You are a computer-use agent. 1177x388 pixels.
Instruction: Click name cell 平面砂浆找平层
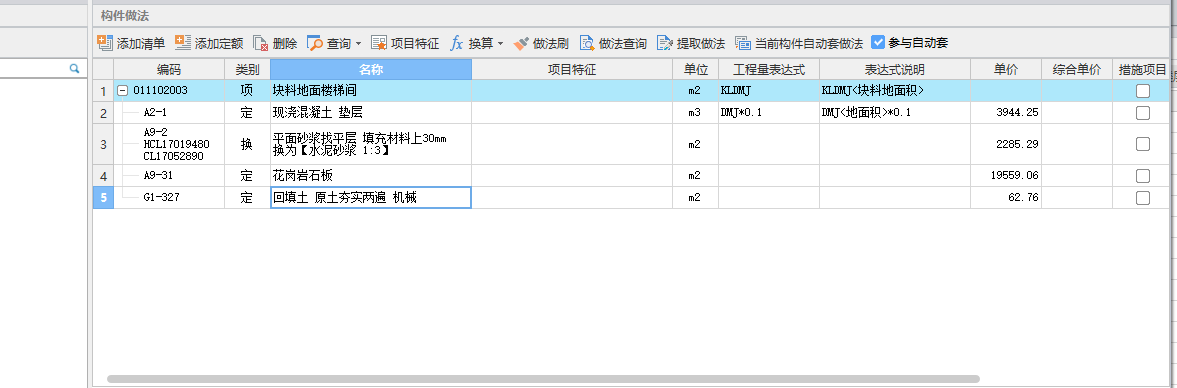371,144
